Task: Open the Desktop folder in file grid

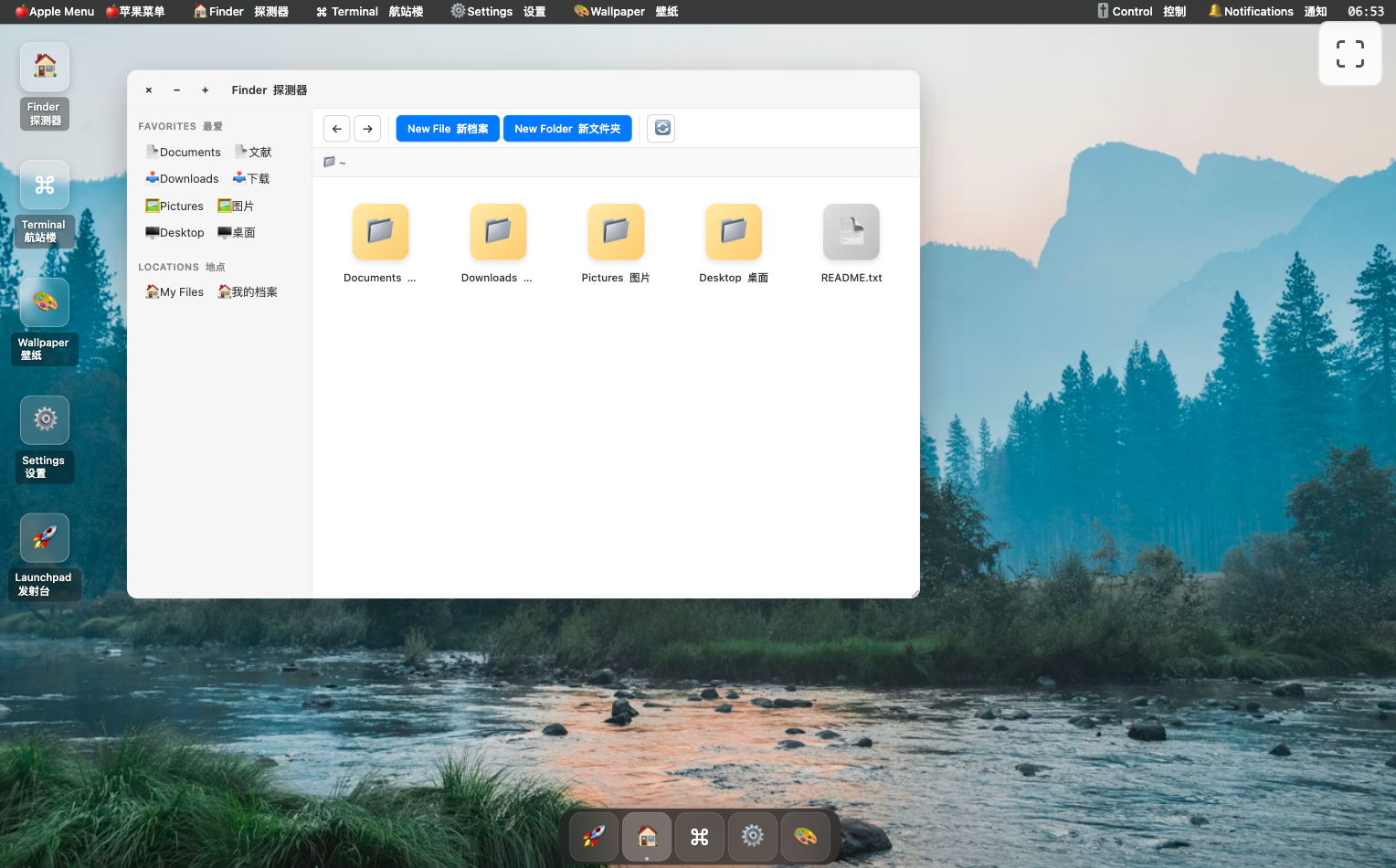Action: [x=733, y=232]
